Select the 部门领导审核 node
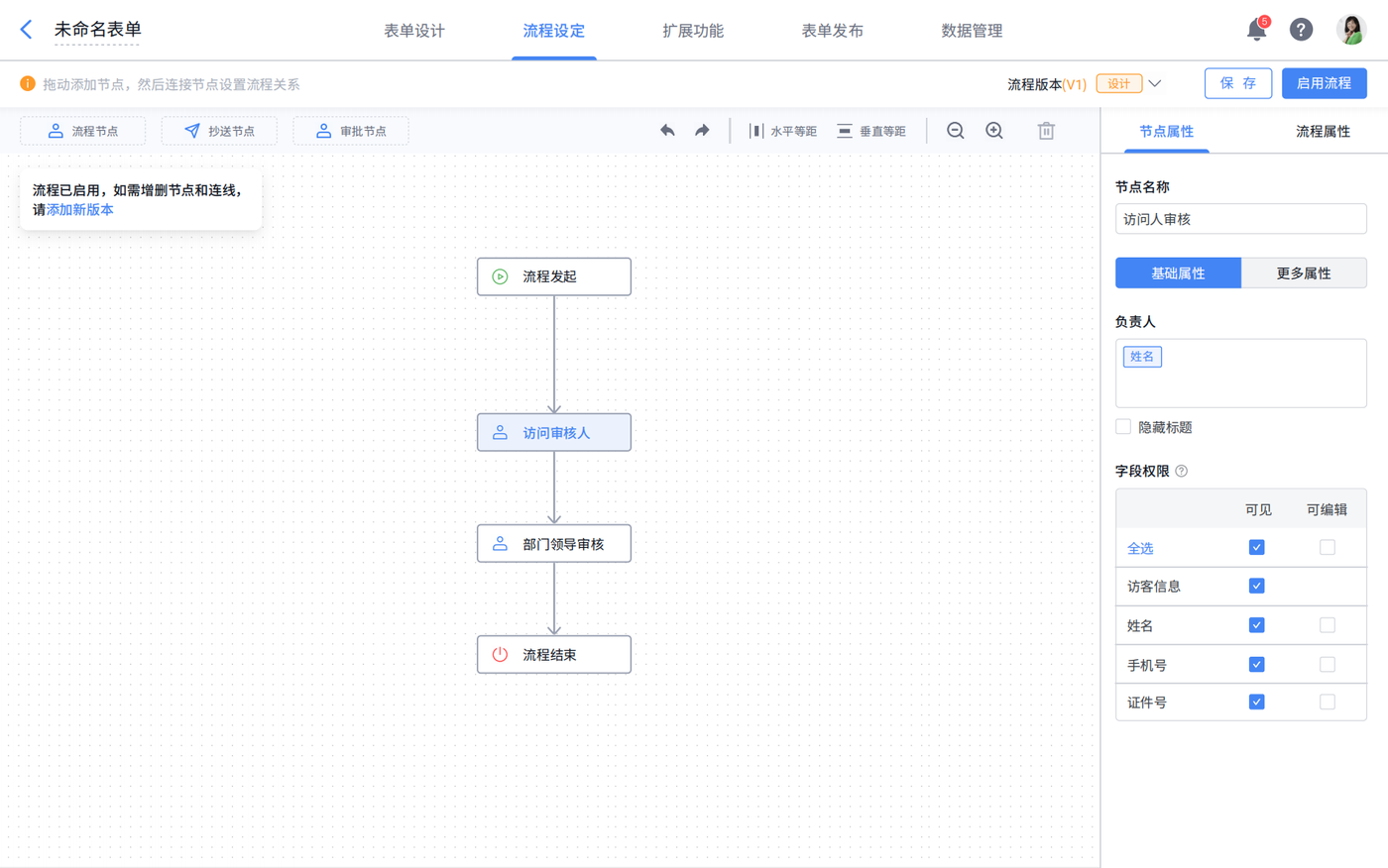Viewport: 1388px width, 868px height. [x=554, y=543]
